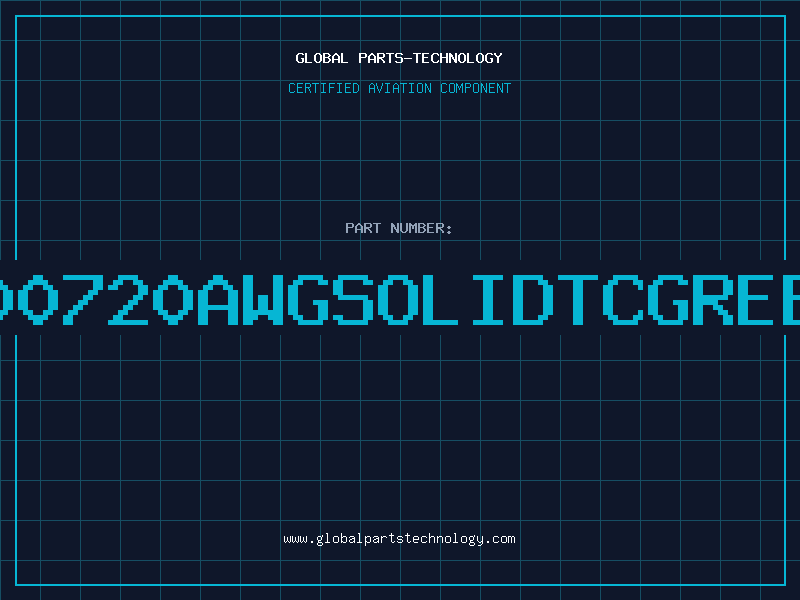Click the word COMPONENT in the subtitle
The height and width of the screenshot is (600, 800).
(x=476, y=88)
